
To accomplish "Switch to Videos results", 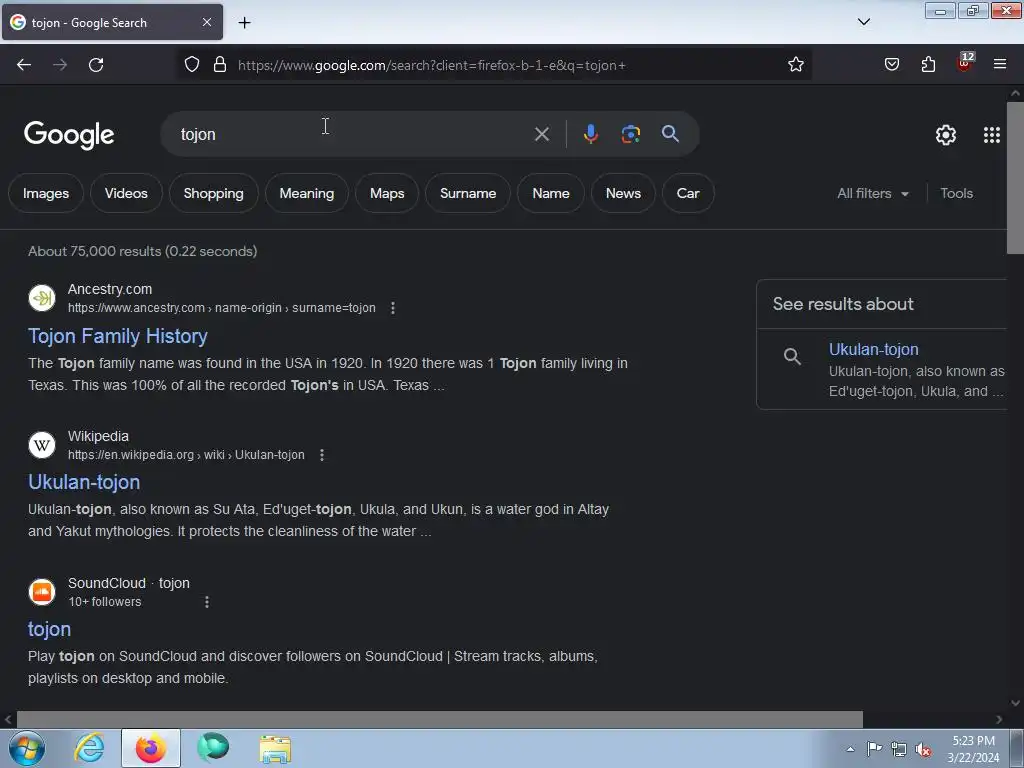I will click(126, 193).
